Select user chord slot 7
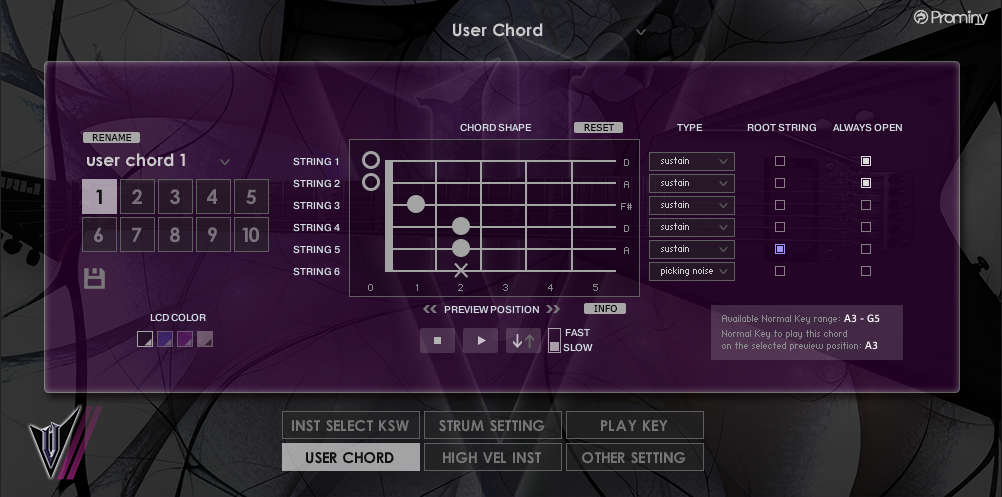1002x497 pixels. (137, 235)
